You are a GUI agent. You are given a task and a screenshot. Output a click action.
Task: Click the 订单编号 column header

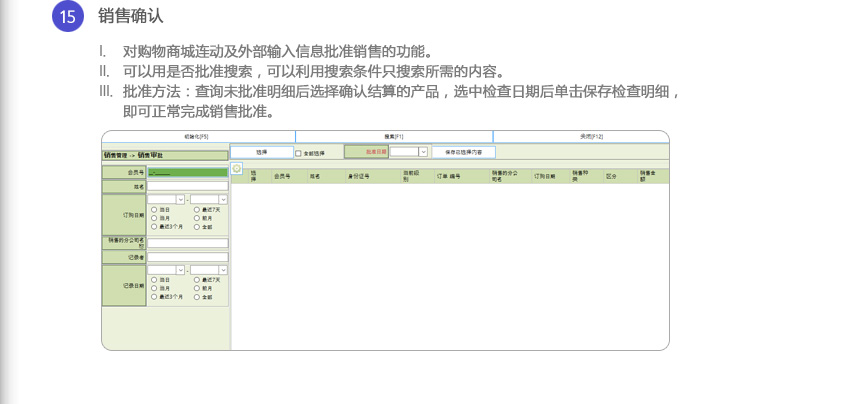coord(447,175)
